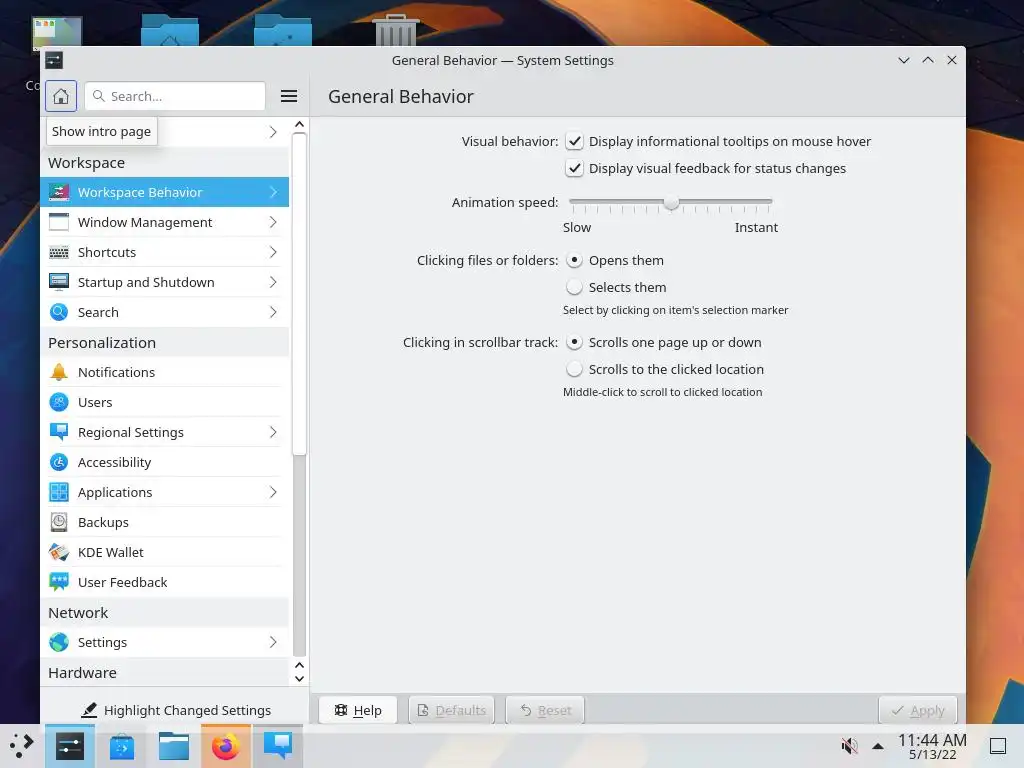Click the show desktop tray button
1024x768 pixels.
pos(997,746)
